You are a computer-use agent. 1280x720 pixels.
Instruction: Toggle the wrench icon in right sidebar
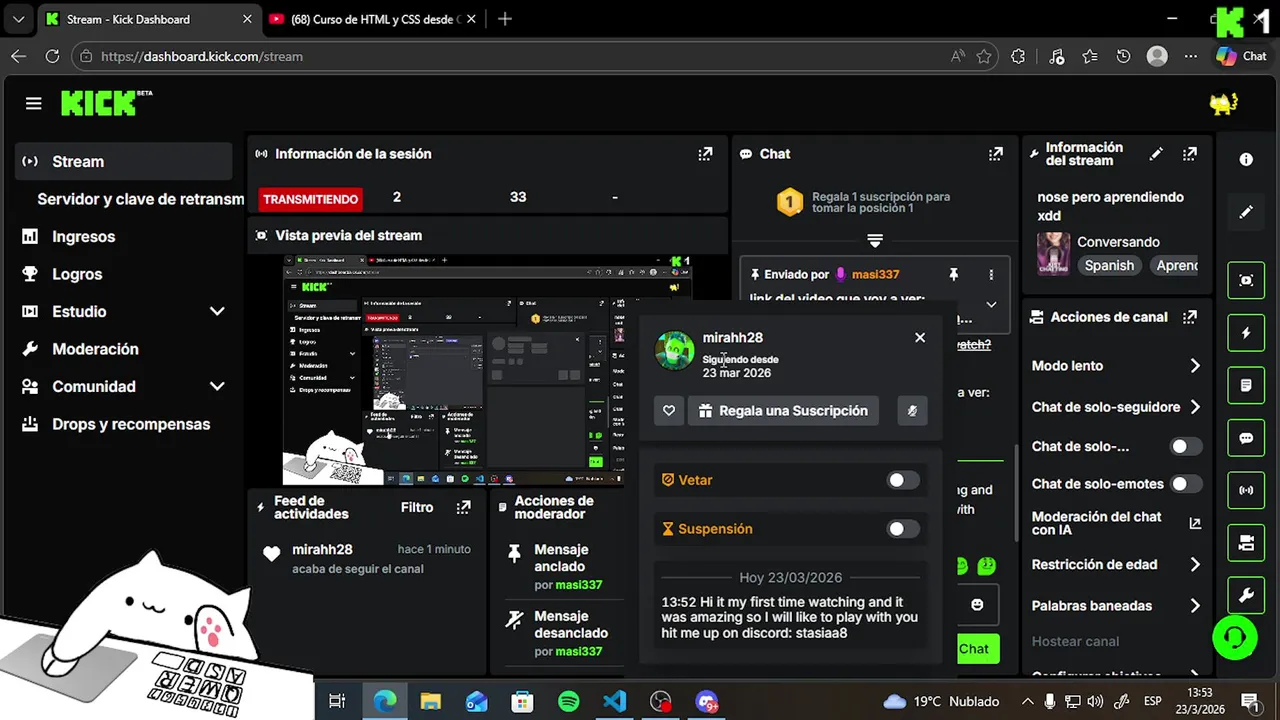click(1246, 596)
